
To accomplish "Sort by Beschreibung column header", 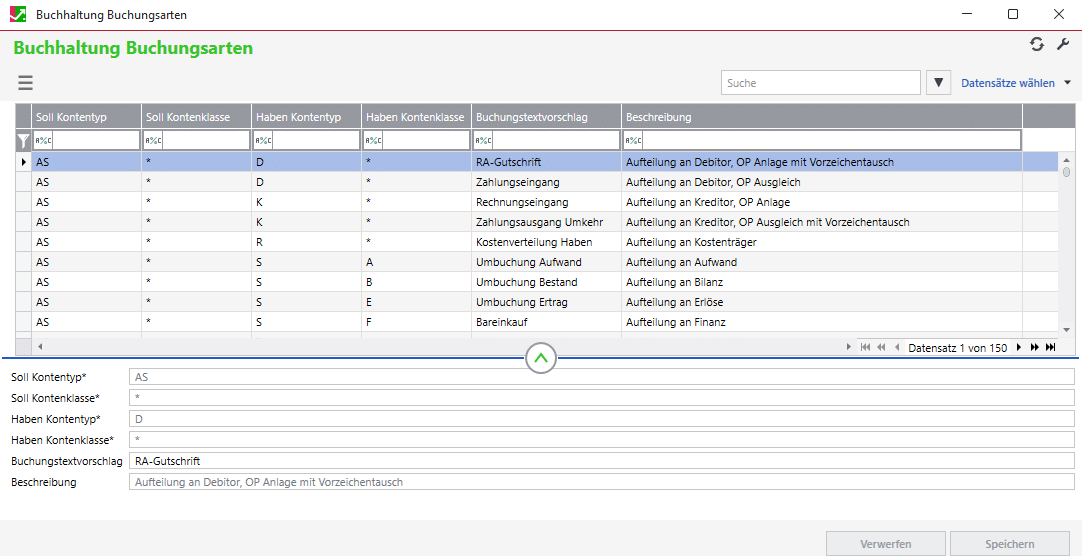I will point(822,117).
